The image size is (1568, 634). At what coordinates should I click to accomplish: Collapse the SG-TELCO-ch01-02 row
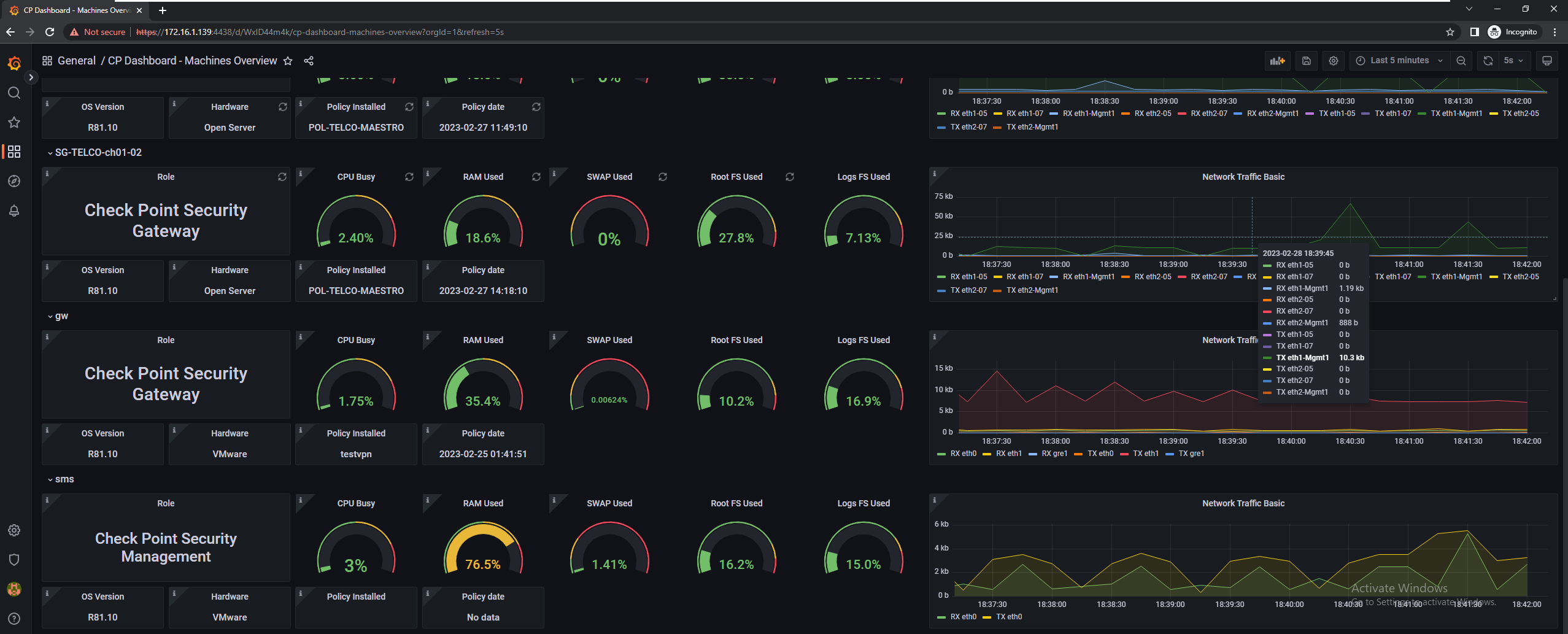(x=95, y=152)
